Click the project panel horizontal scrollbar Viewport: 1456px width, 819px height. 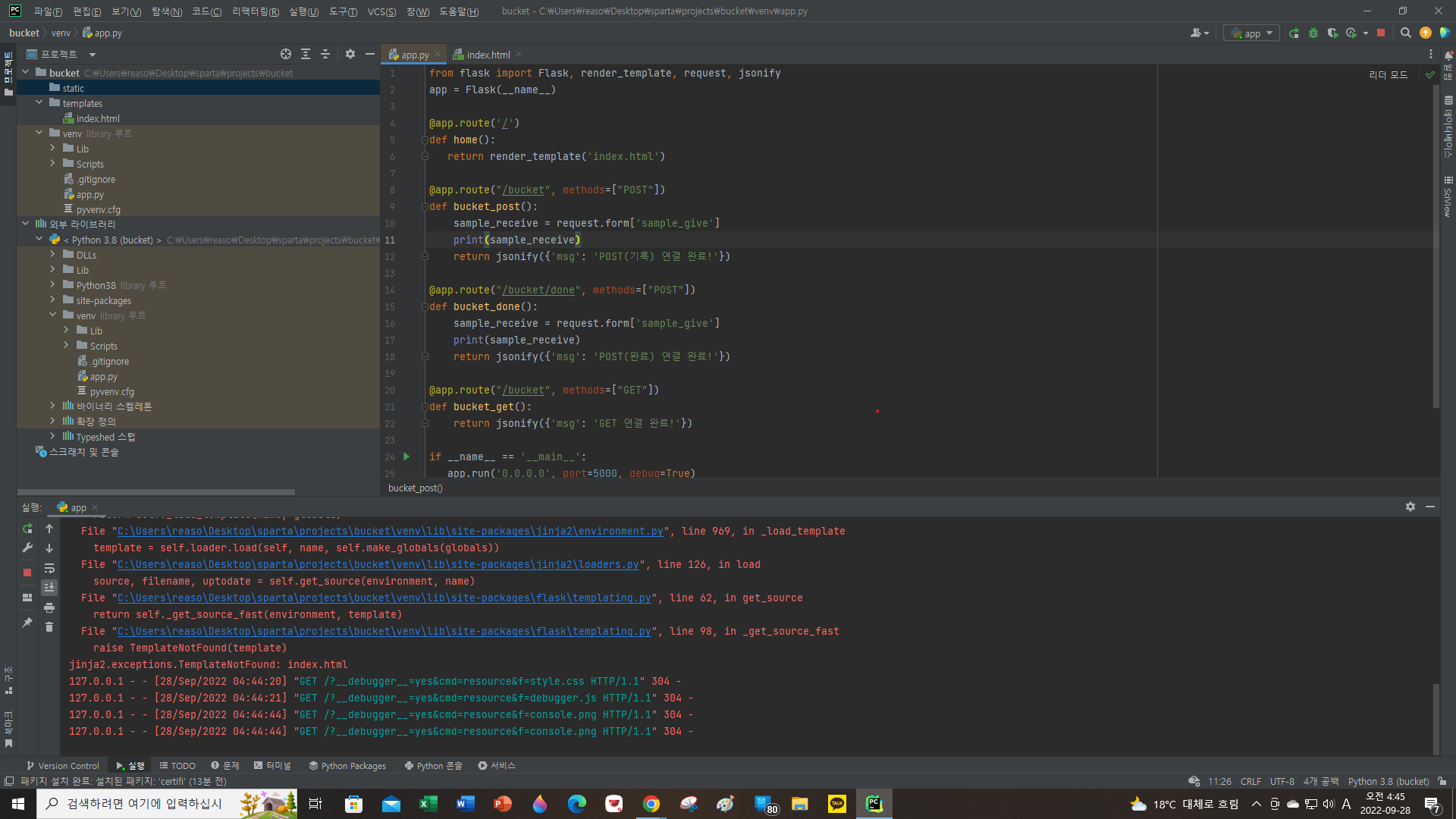[155, 492]
